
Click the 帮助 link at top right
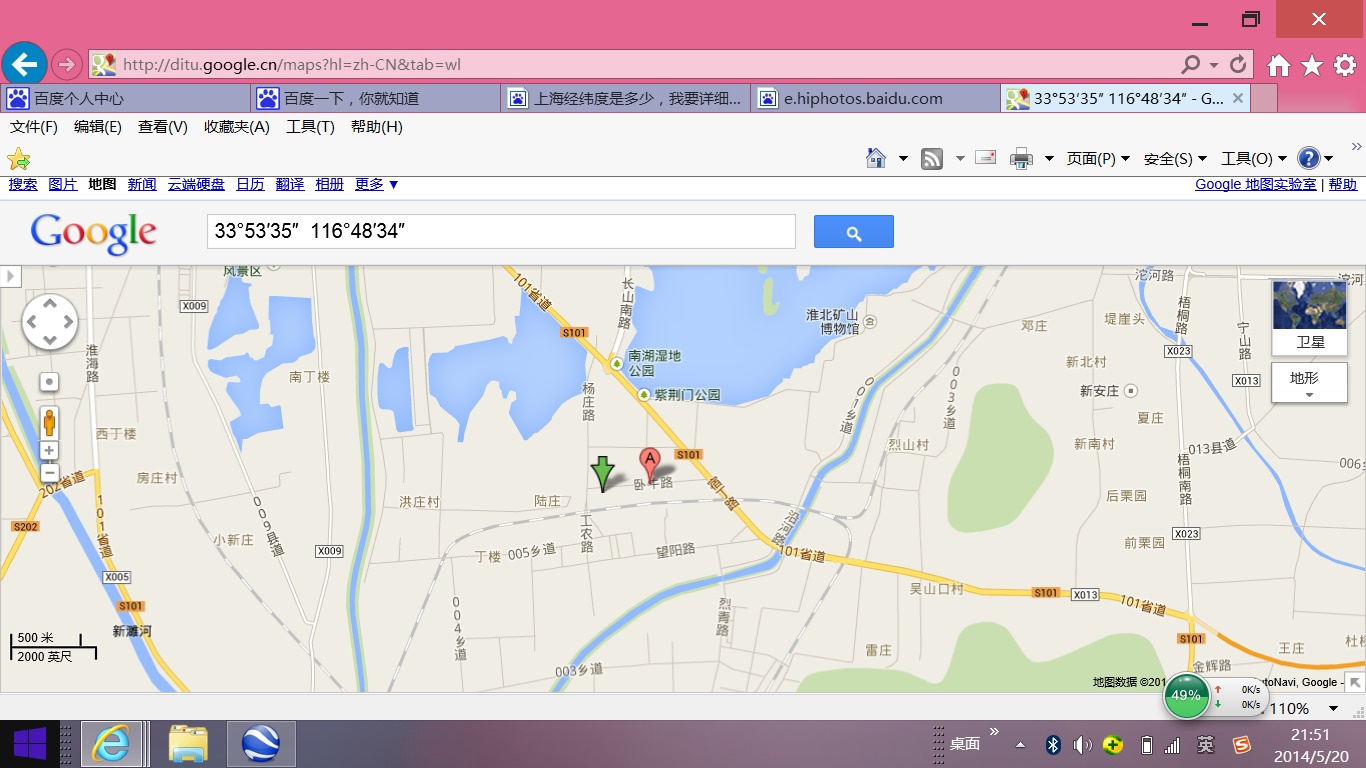click(x=1343, y=184)
